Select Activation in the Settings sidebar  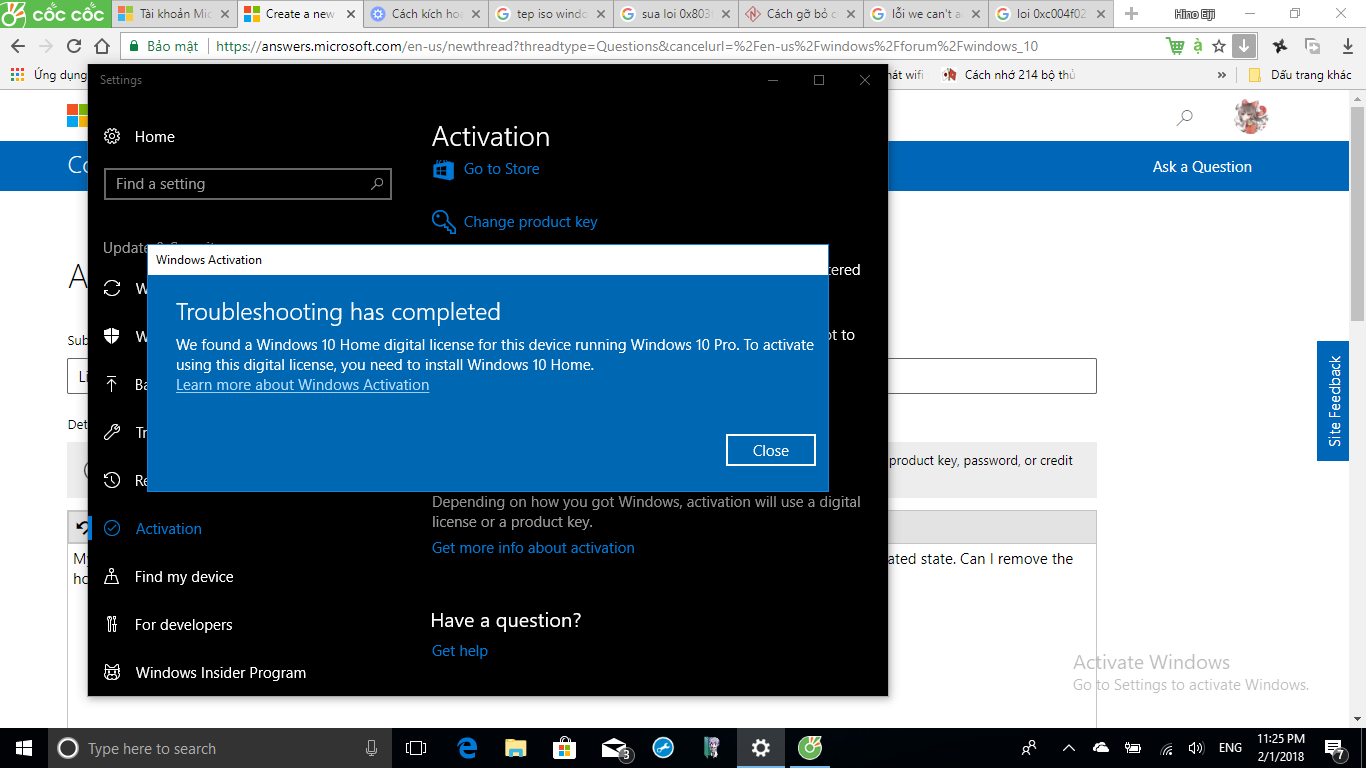tap(168, 529)
